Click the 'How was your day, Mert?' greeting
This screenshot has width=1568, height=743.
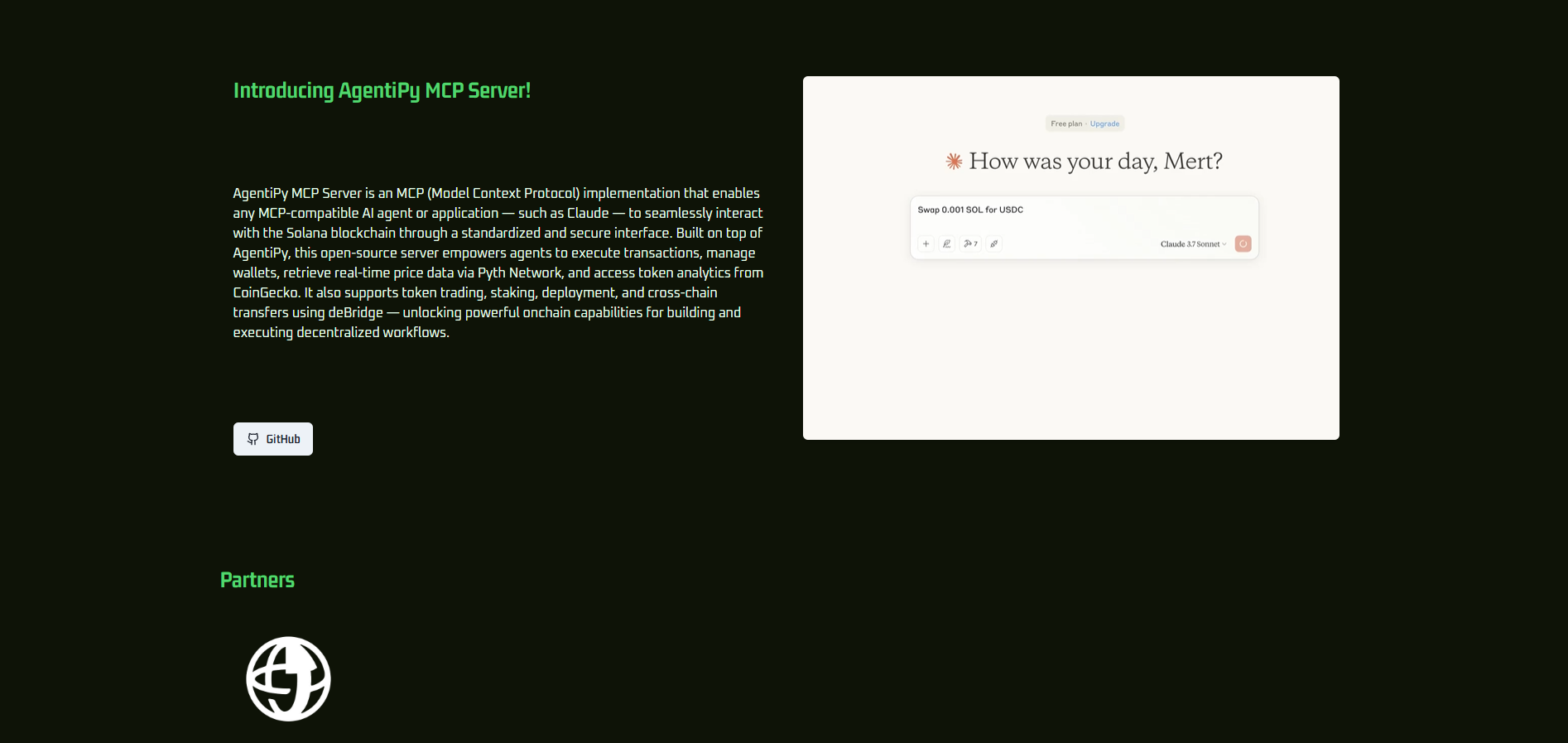coord(1095,162)
